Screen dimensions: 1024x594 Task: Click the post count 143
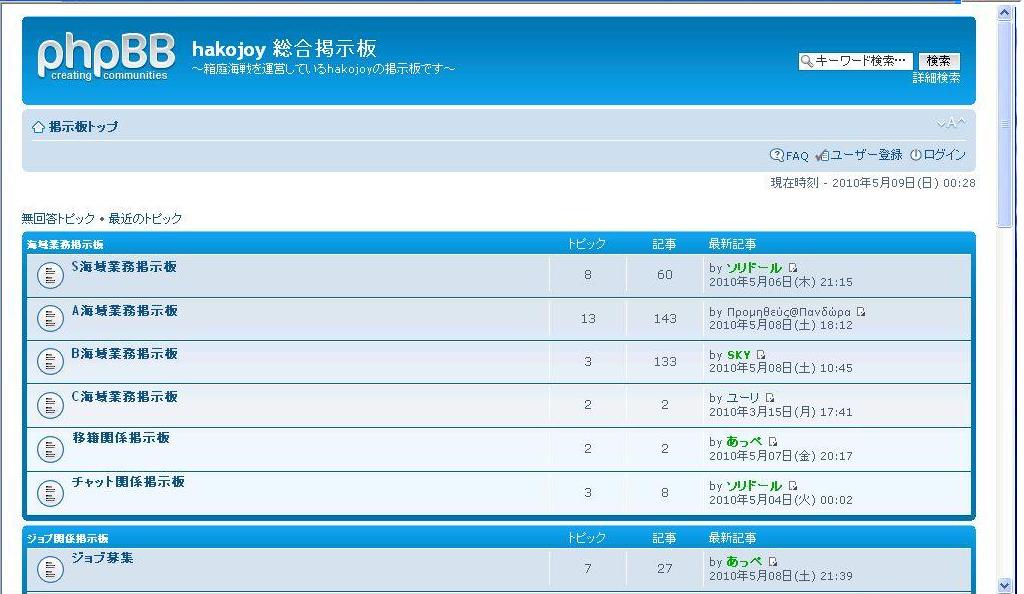tap(665, 319)
